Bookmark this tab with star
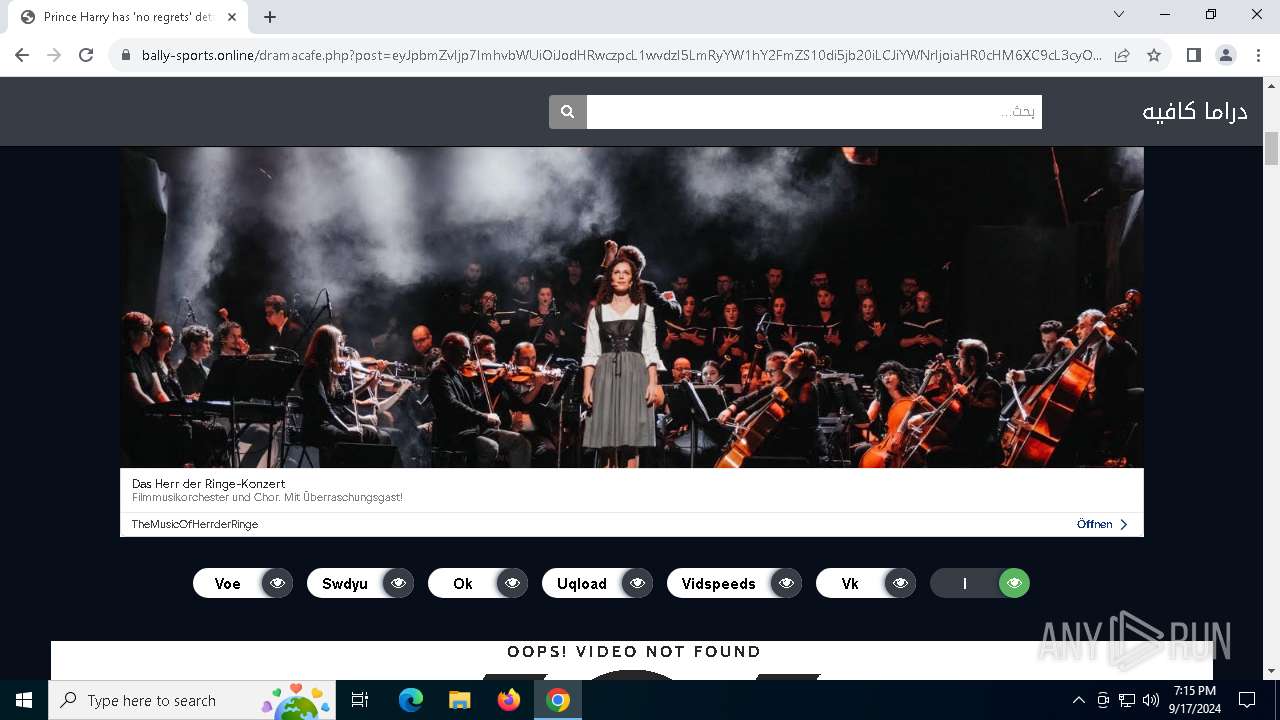 1154,55
